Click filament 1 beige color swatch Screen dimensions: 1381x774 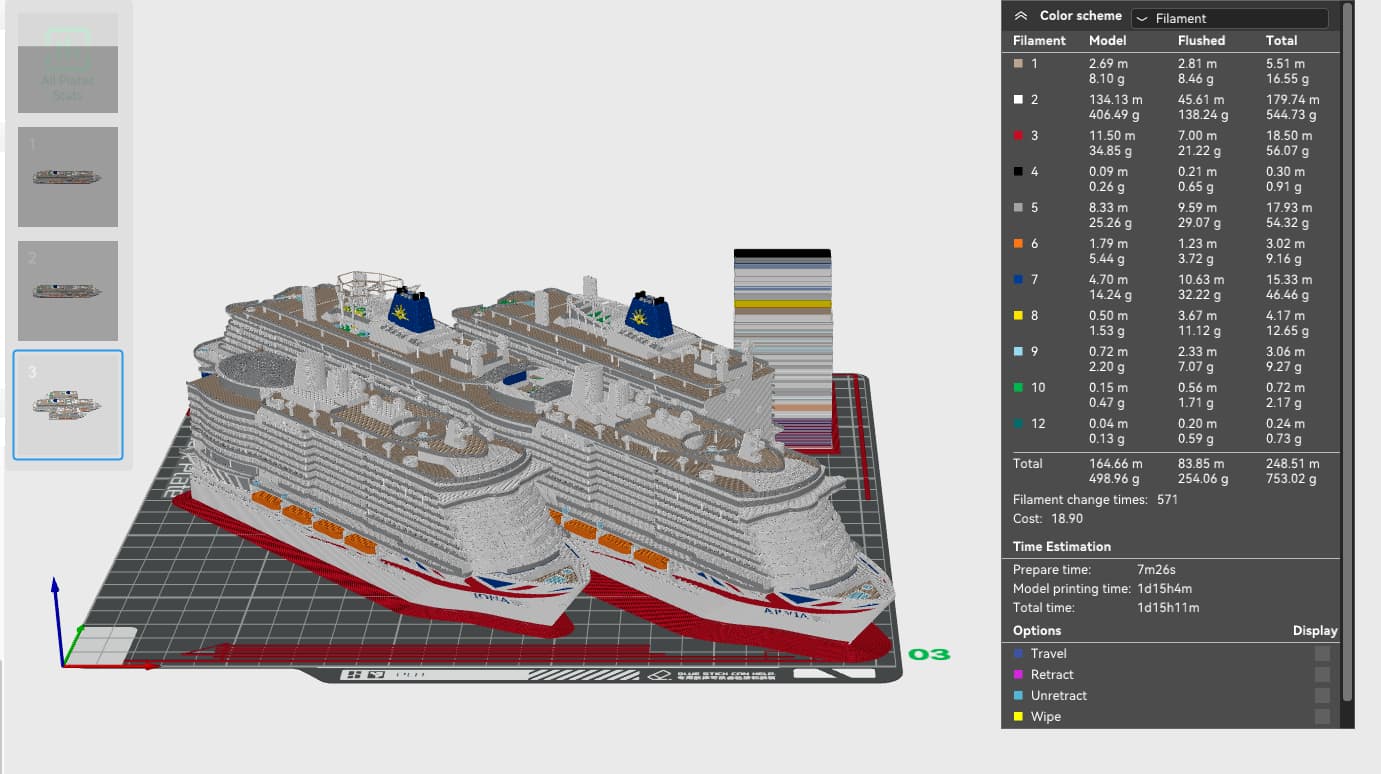1018,63
